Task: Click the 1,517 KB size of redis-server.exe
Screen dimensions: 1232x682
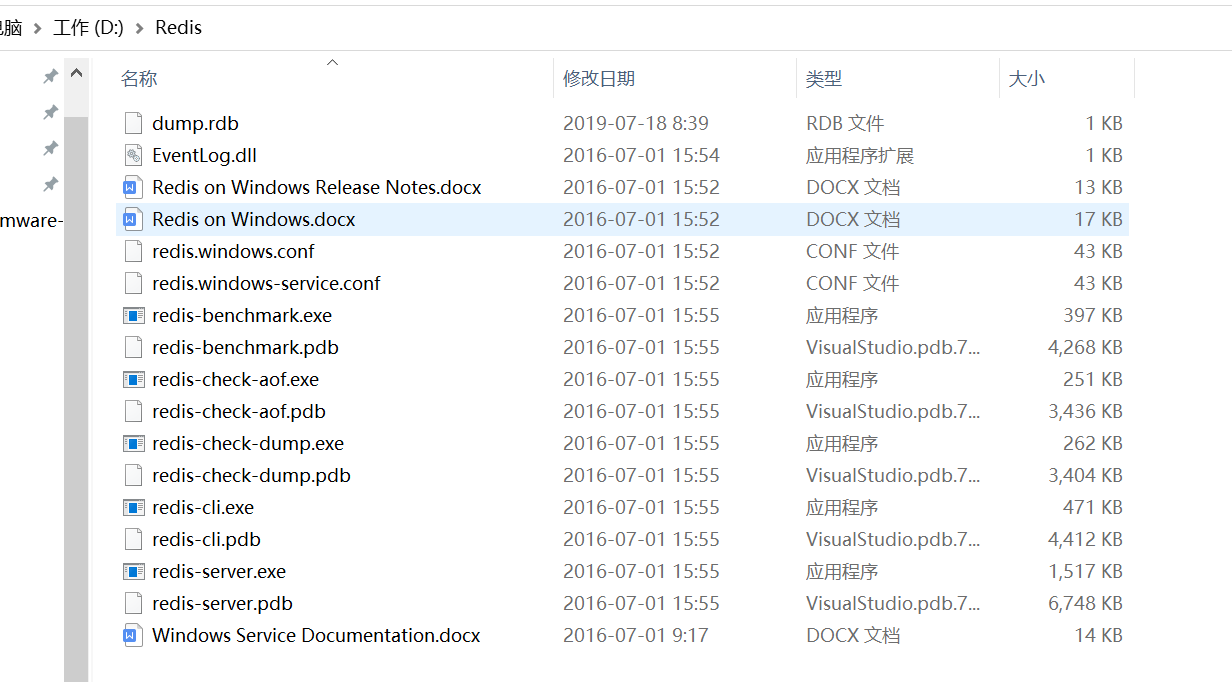Action: pos(1085,571)
